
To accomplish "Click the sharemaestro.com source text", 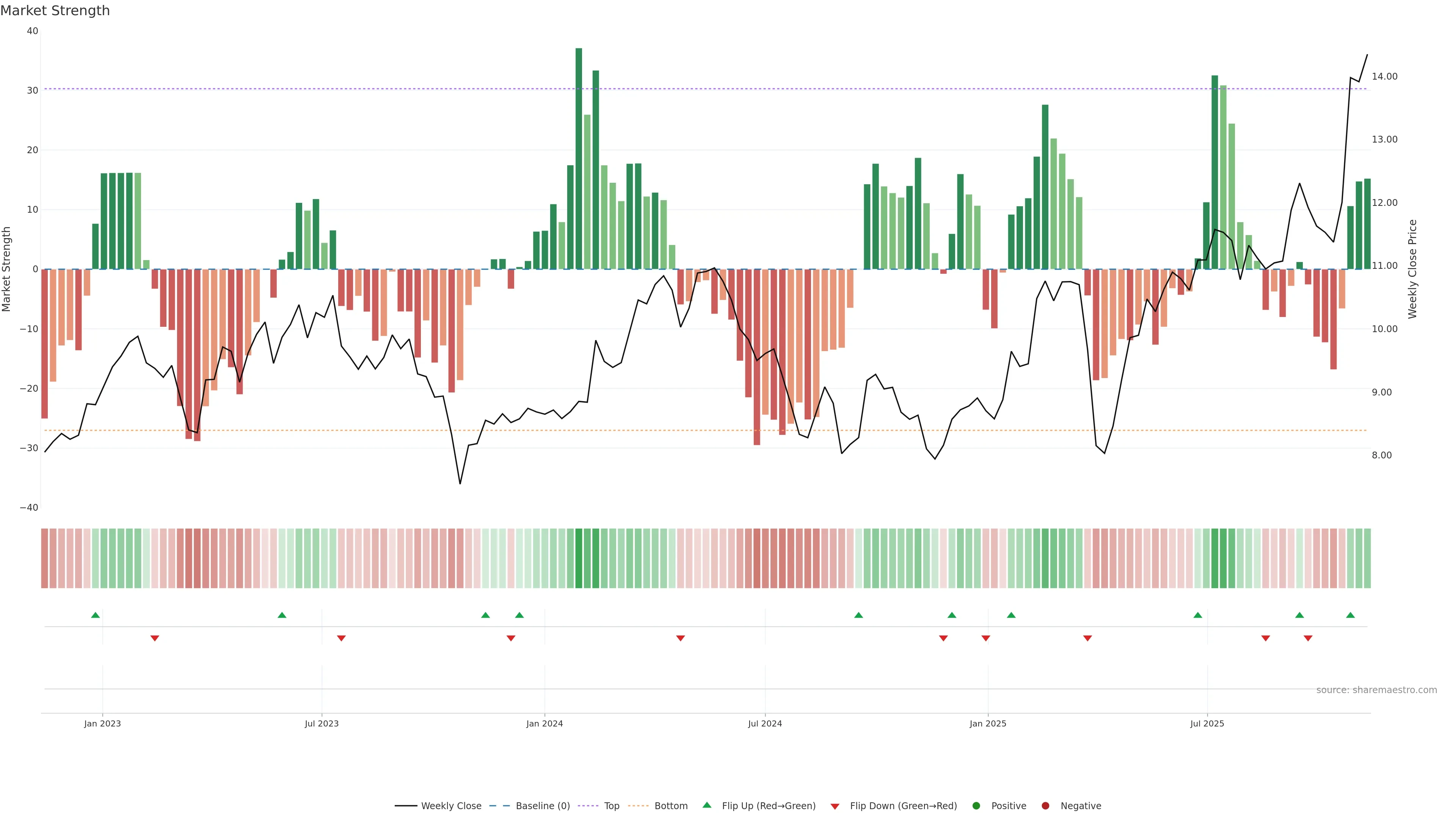I will coord(1376,690).
